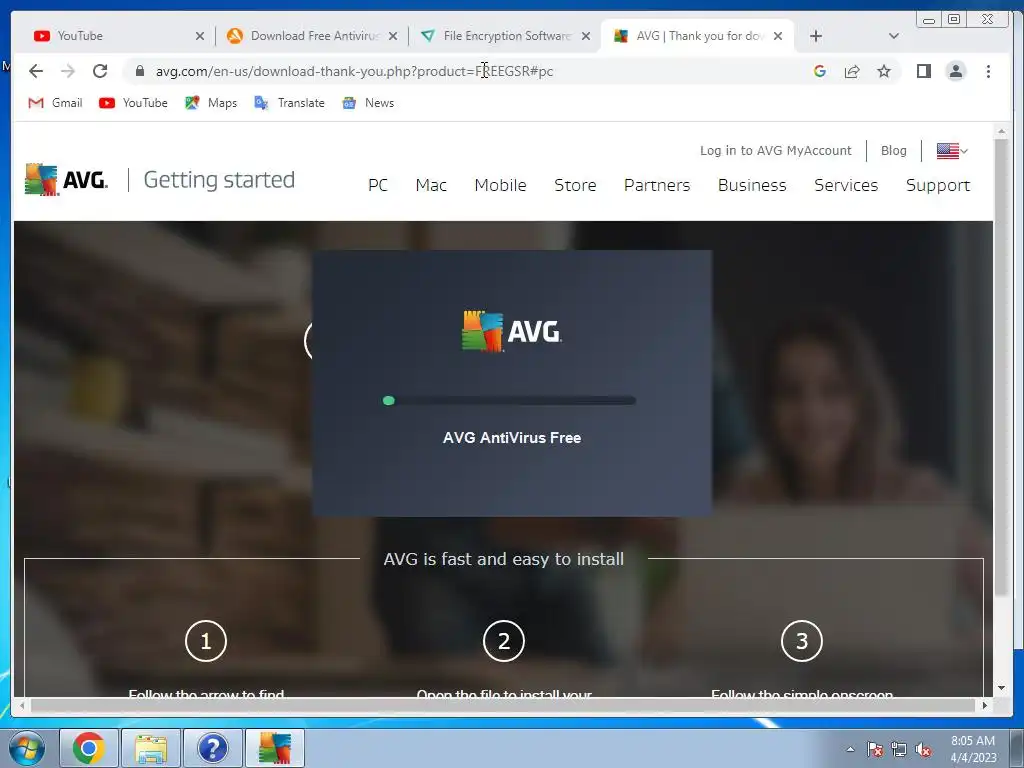The width and height of the screenshot is (1024, 768).
Task: Click the horizontal scroll right arrow
Action: (x=985, y=705)
